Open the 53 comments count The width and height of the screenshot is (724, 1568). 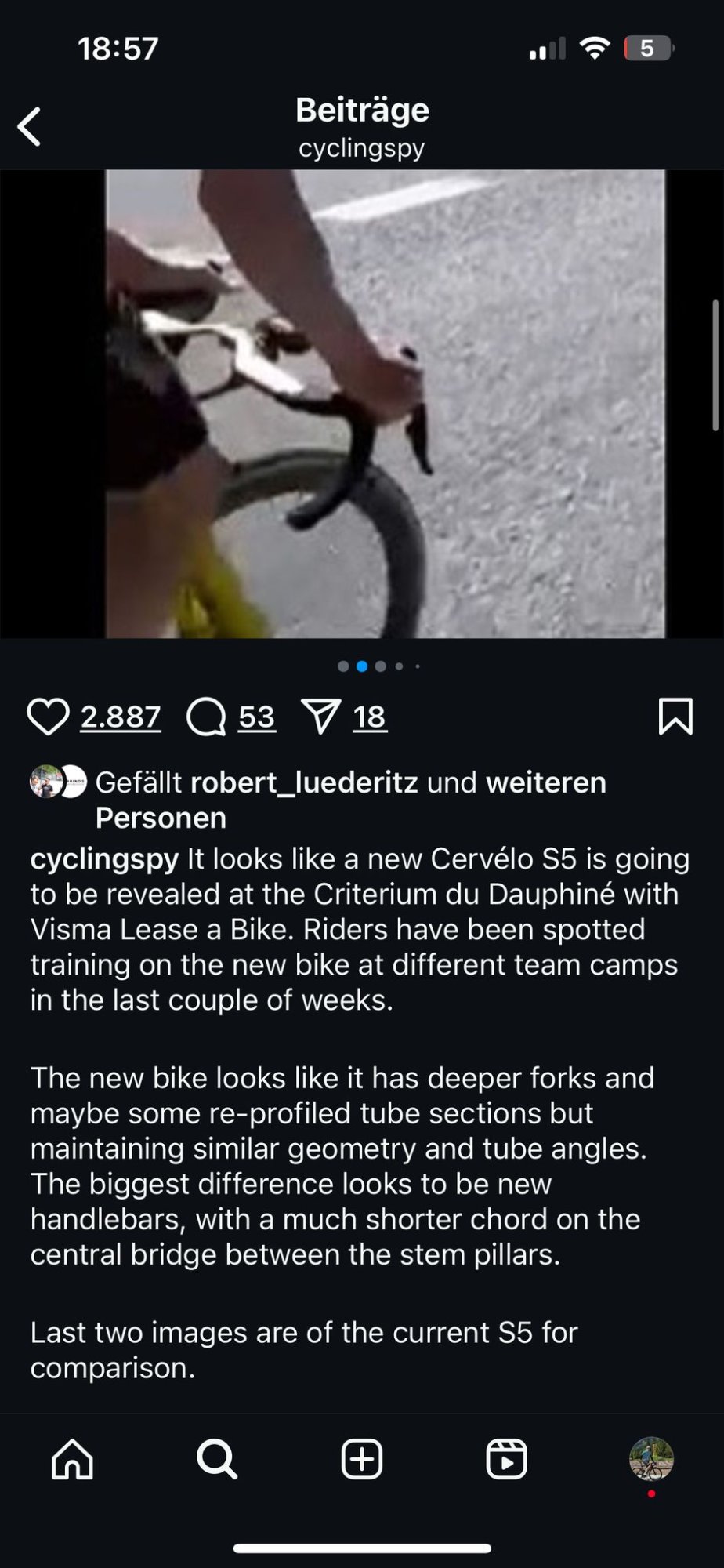tap(257, 717)
